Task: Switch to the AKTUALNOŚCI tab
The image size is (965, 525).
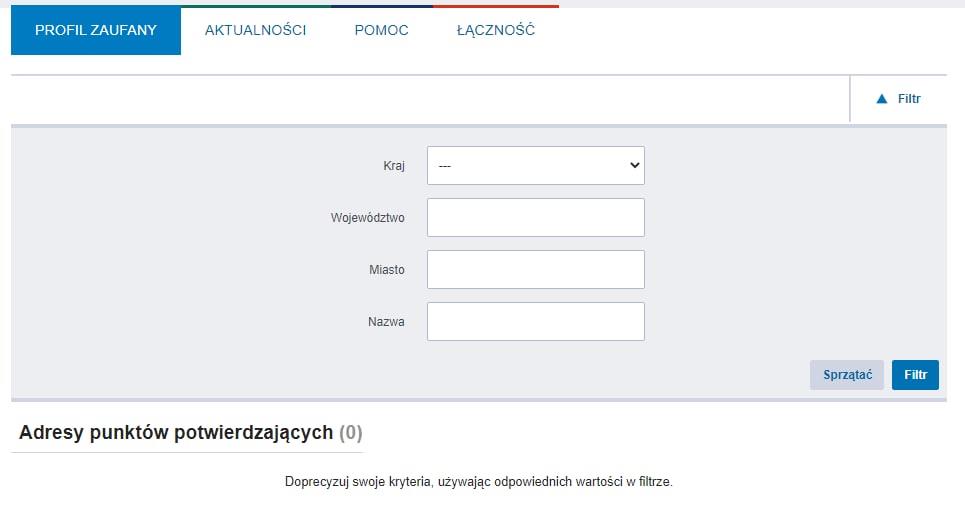Action: tap(255, 31)
